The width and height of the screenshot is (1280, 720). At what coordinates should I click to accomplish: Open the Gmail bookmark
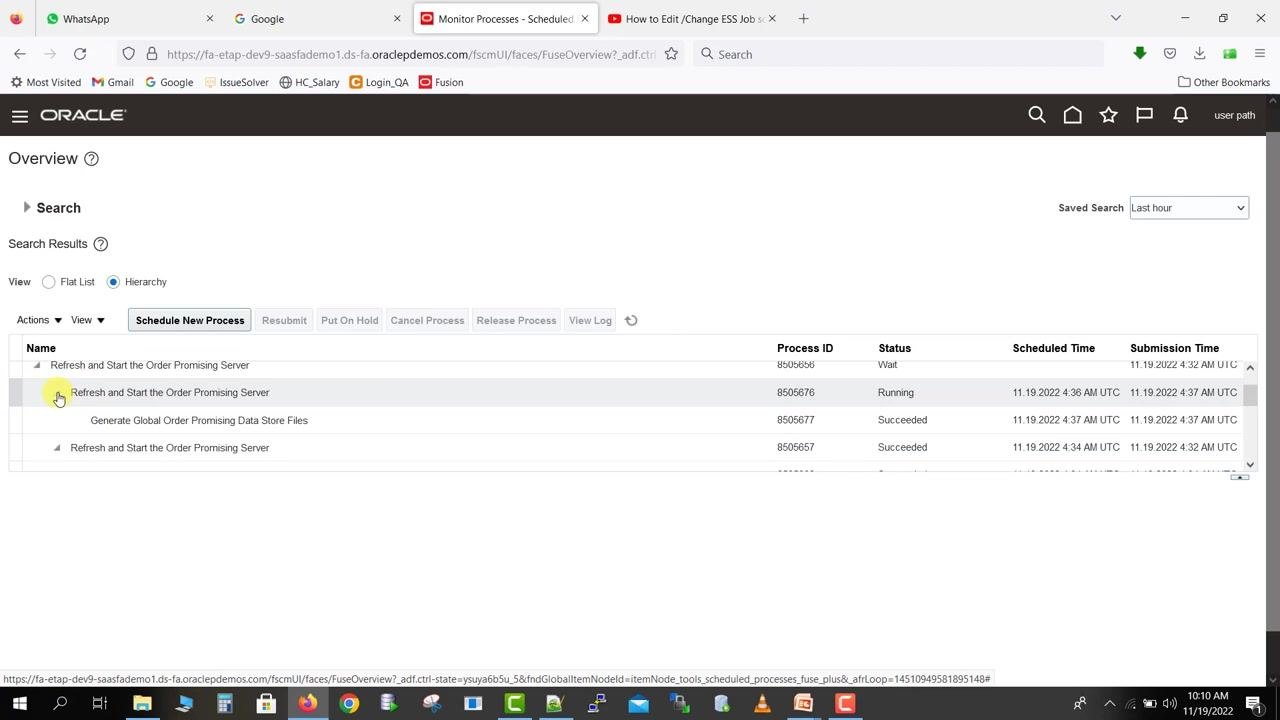click(112, 82)
